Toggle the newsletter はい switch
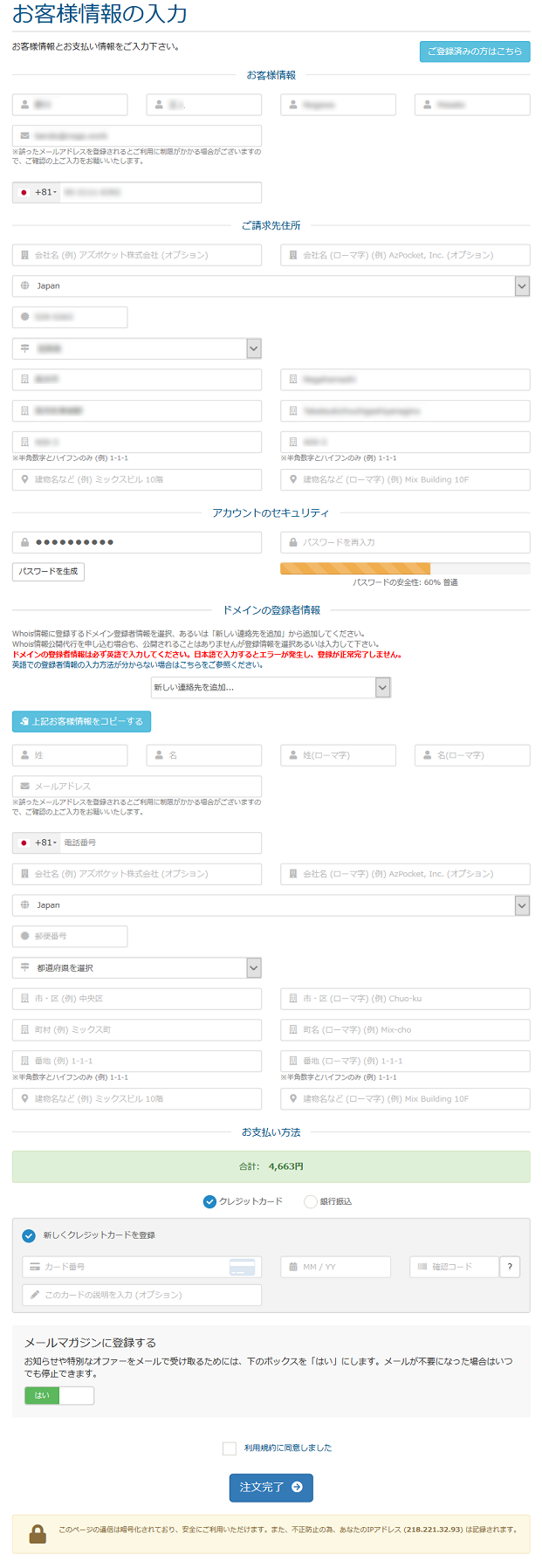 click(x=58, y=1395)
